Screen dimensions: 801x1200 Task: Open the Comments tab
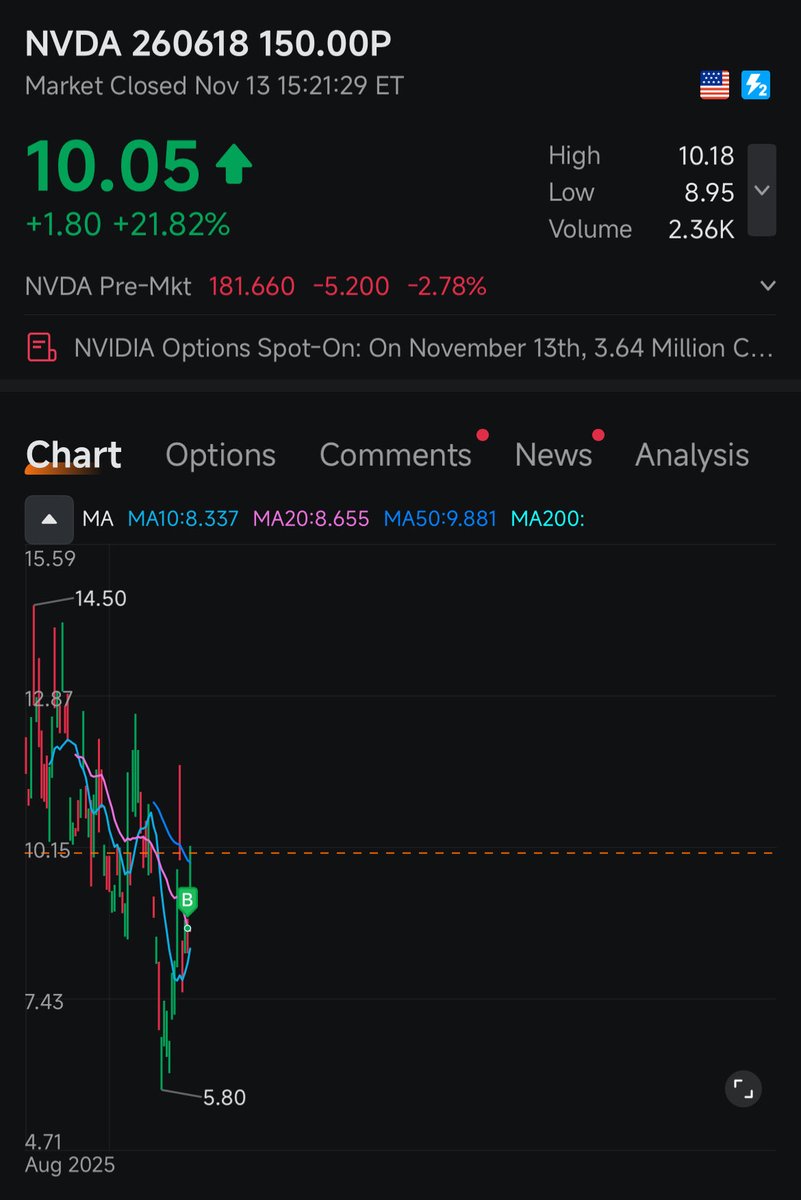click(x=395, y=455)
